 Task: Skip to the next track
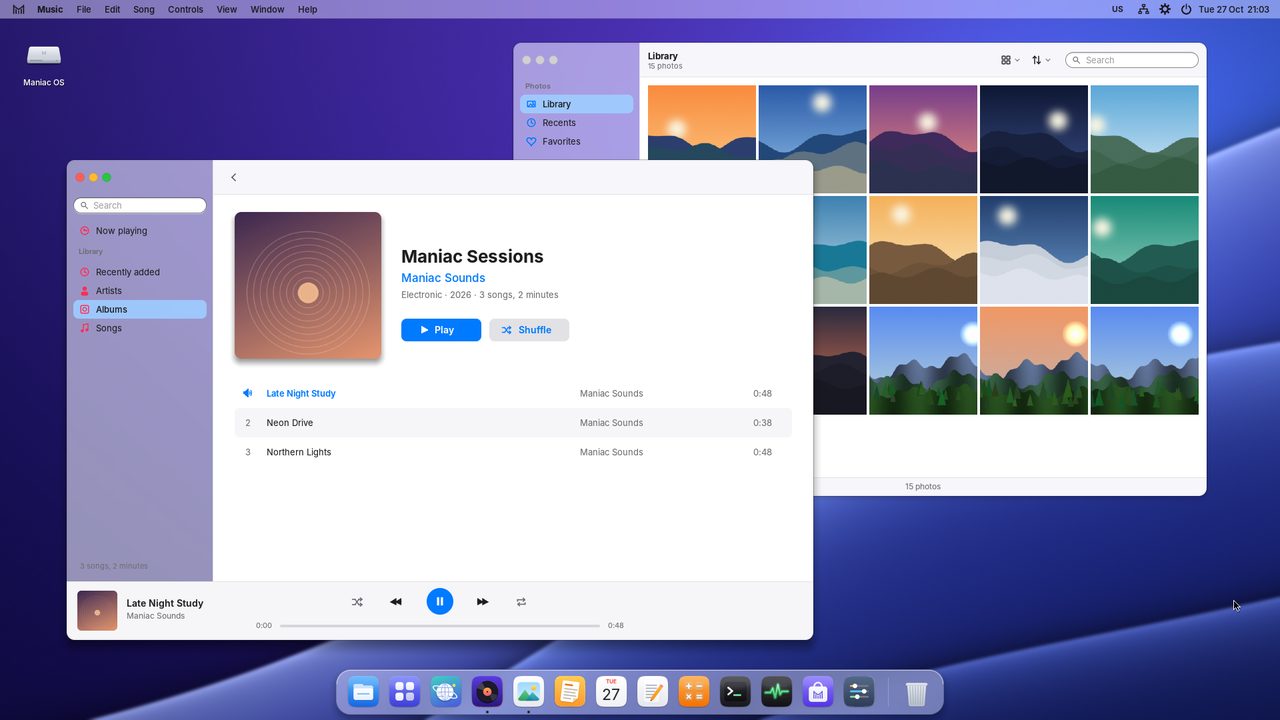pos(482,602)
